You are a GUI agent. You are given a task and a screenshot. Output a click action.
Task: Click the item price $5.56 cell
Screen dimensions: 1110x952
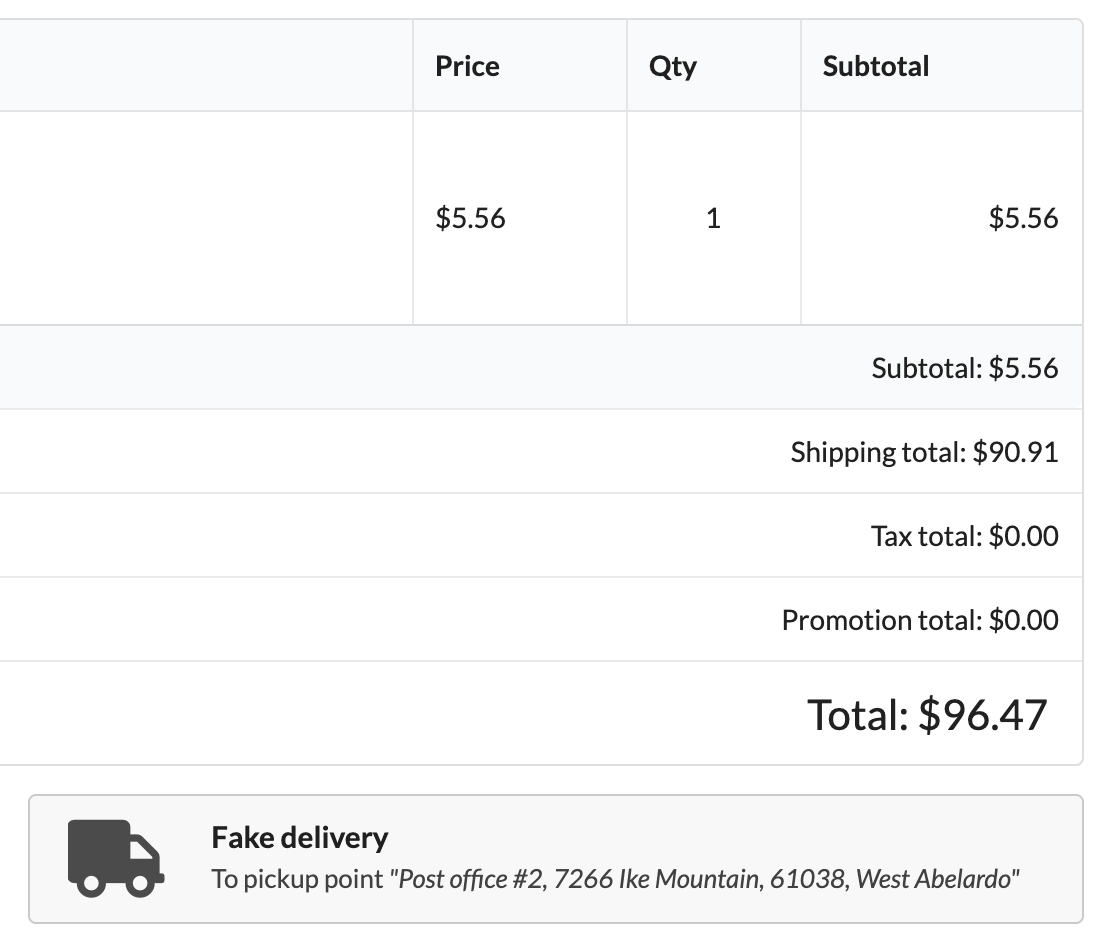(x=470, y=218)
